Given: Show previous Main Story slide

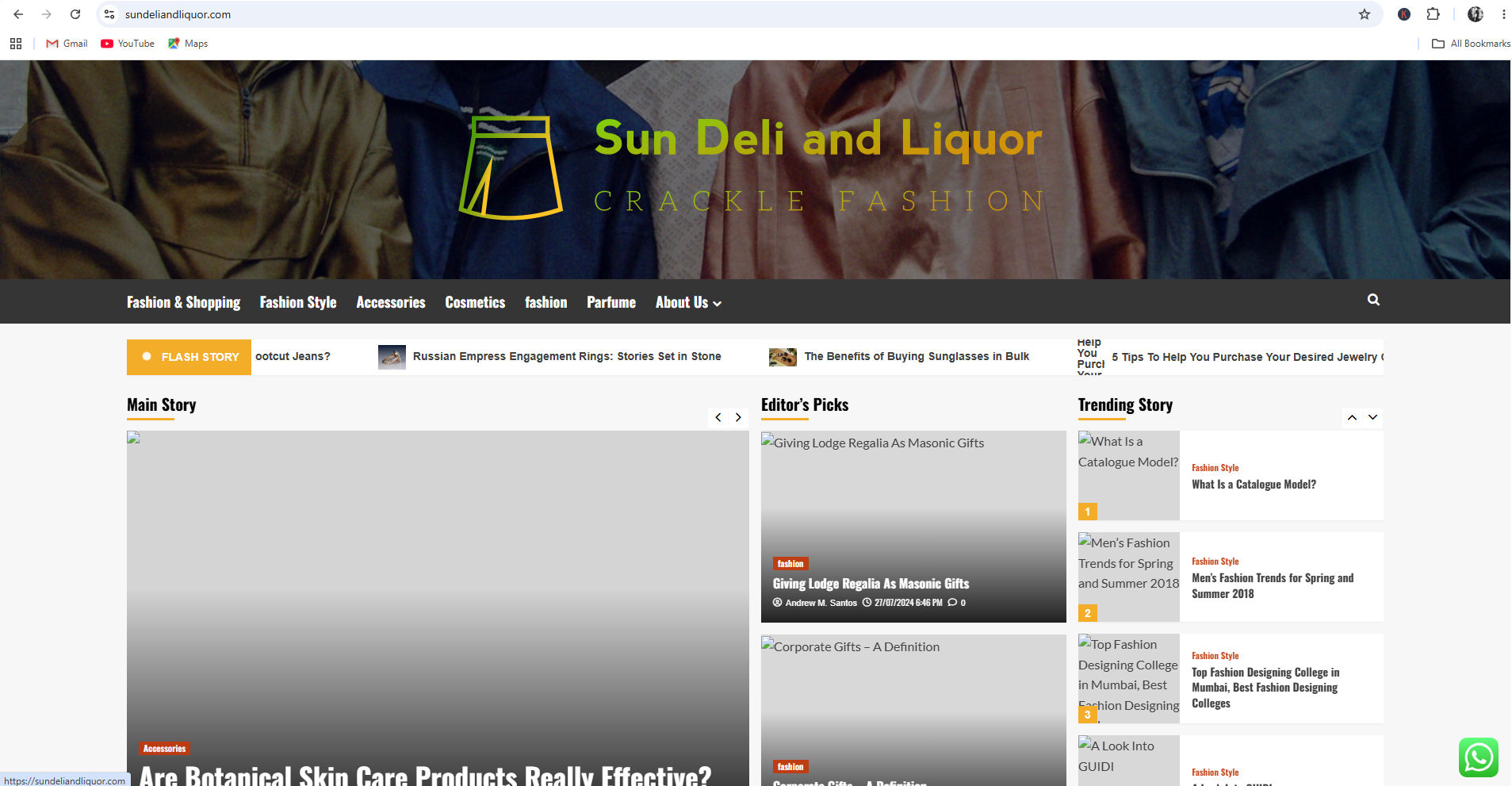Looking at the screenshot, I should [x=718, y=417].
